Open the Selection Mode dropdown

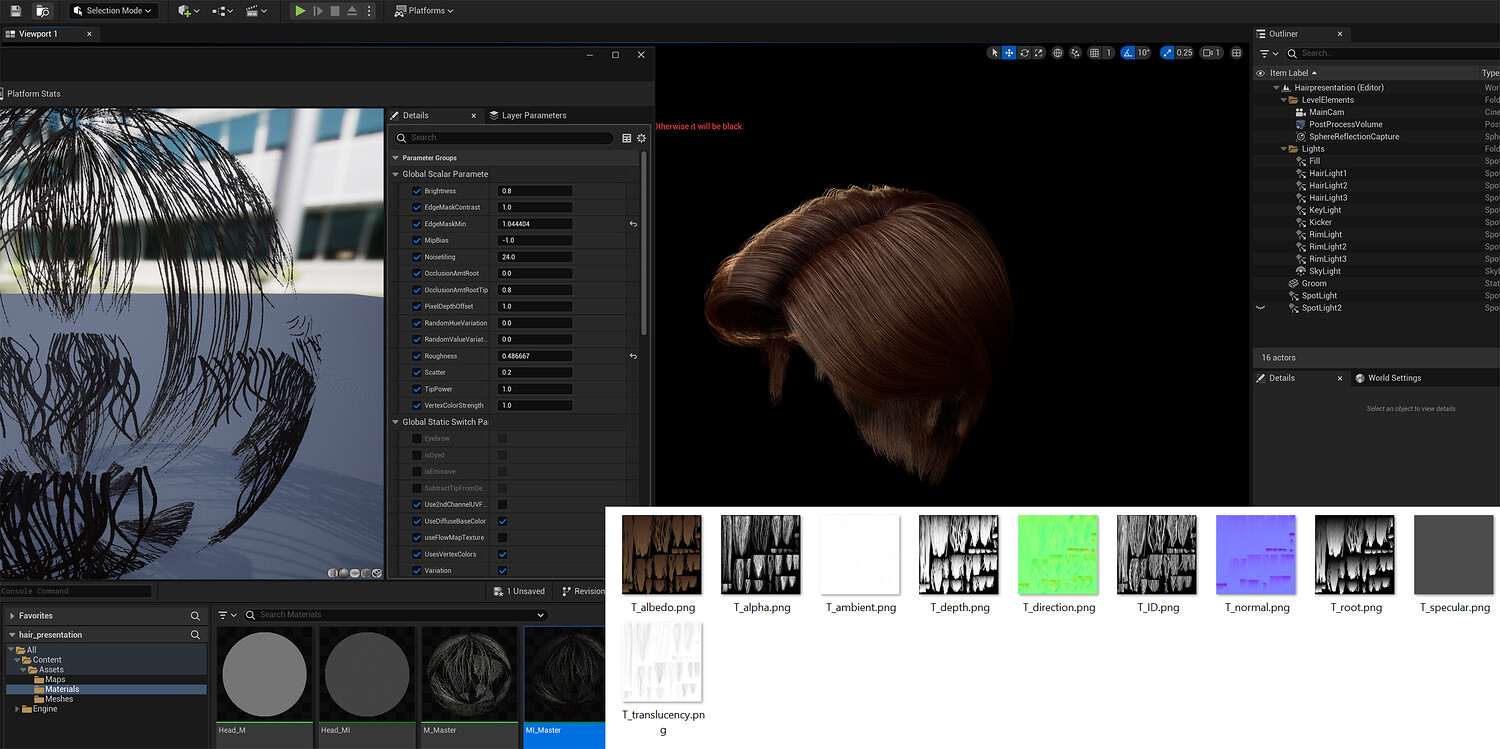[x=114, y=11]
